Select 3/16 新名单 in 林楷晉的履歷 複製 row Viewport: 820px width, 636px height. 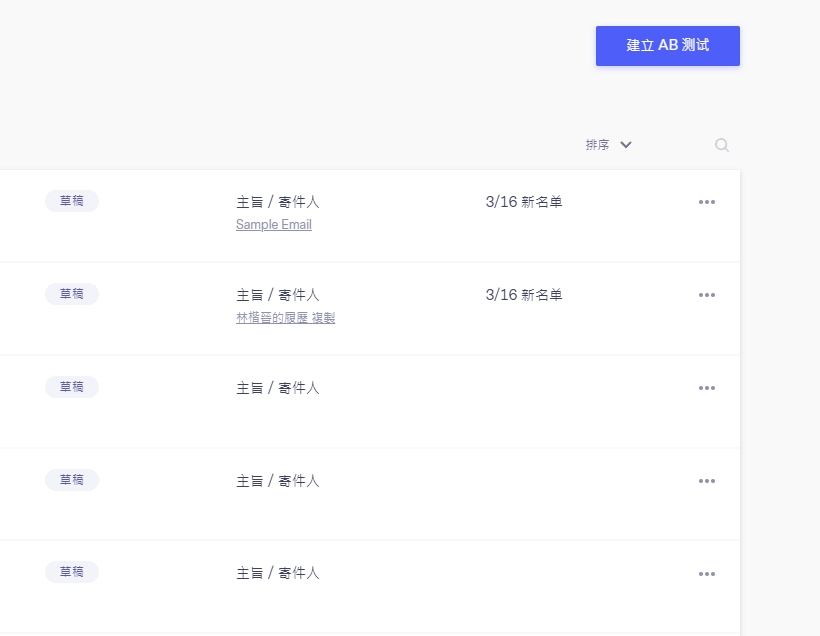pyautogui.click(x=523, y=295)
